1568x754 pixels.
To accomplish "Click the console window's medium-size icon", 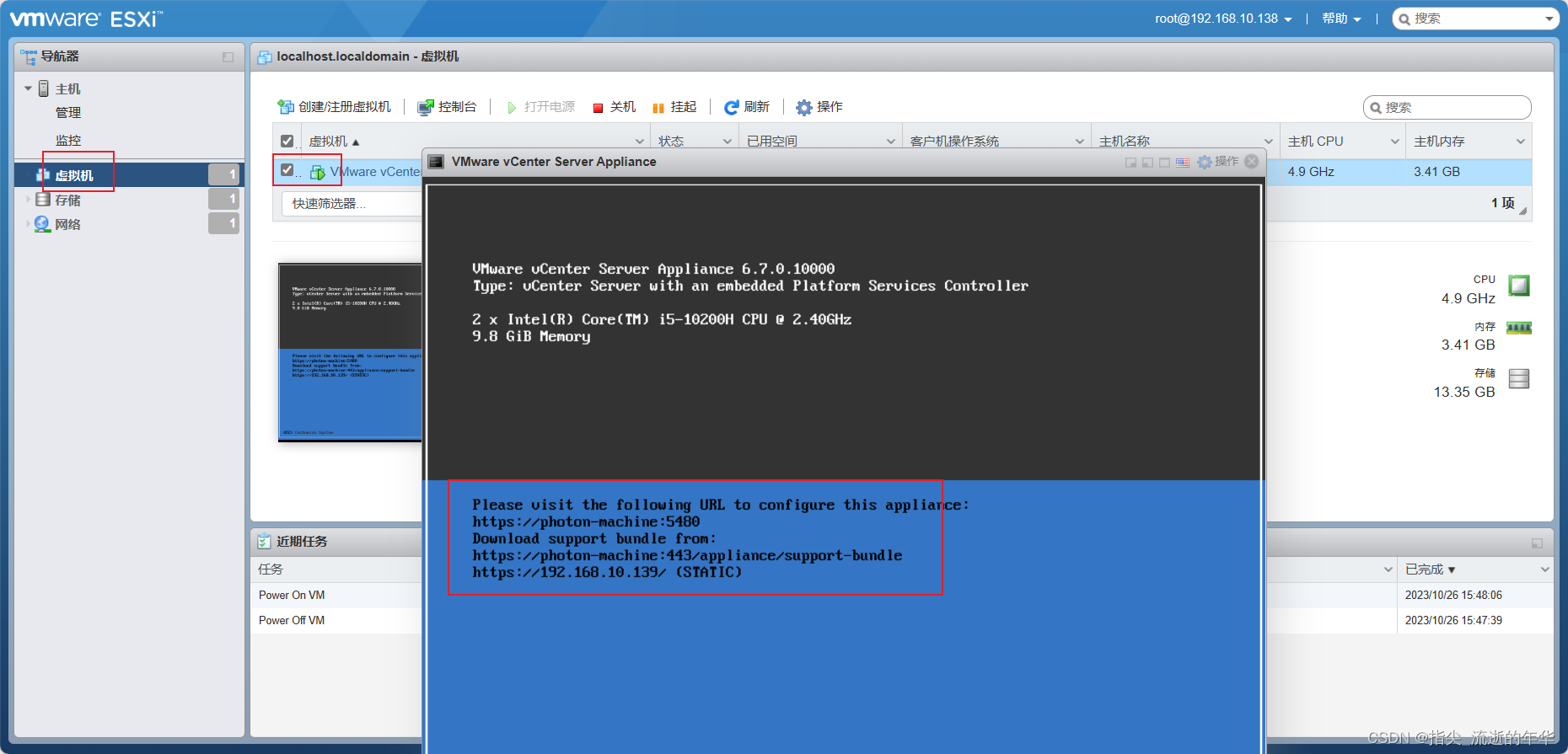I will (1147, 163).
